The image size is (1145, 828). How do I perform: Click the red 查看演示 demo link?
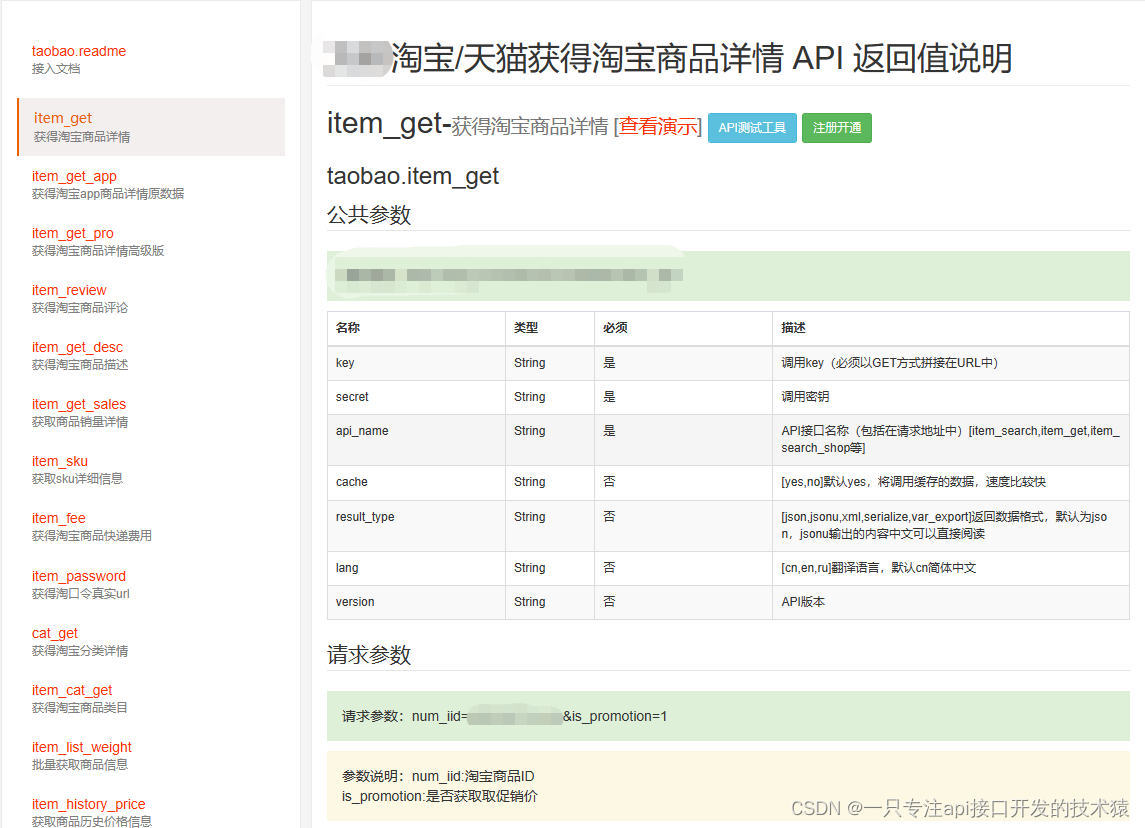click(x=658, y=127)
